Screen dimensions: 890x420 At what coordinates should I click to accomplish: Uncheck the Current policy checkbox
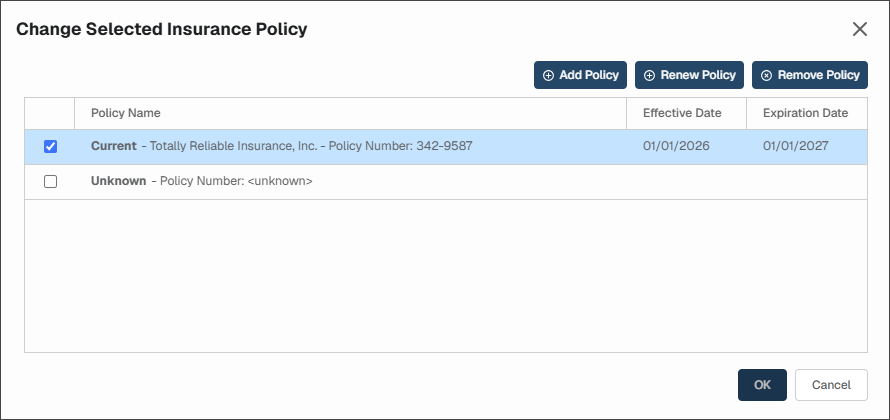point(51,146)
